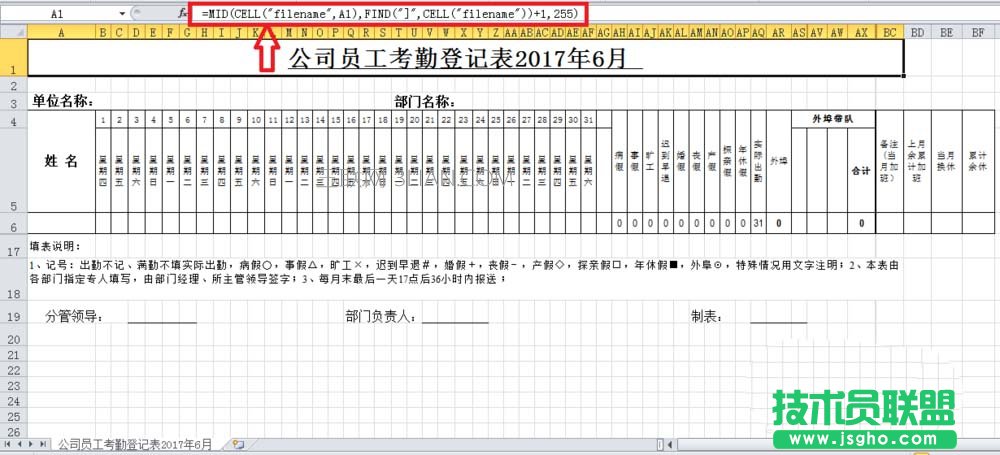Open the Name Box dropdown arrow
This screenshot has width=1000, height=455.
point(122,13)
